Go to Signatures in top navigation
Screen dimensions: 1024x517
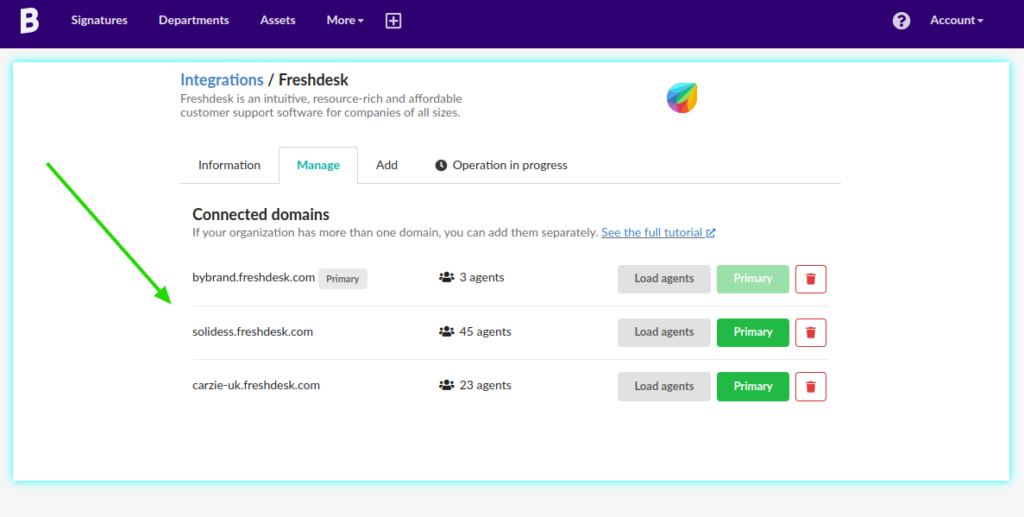click(99, 20)
